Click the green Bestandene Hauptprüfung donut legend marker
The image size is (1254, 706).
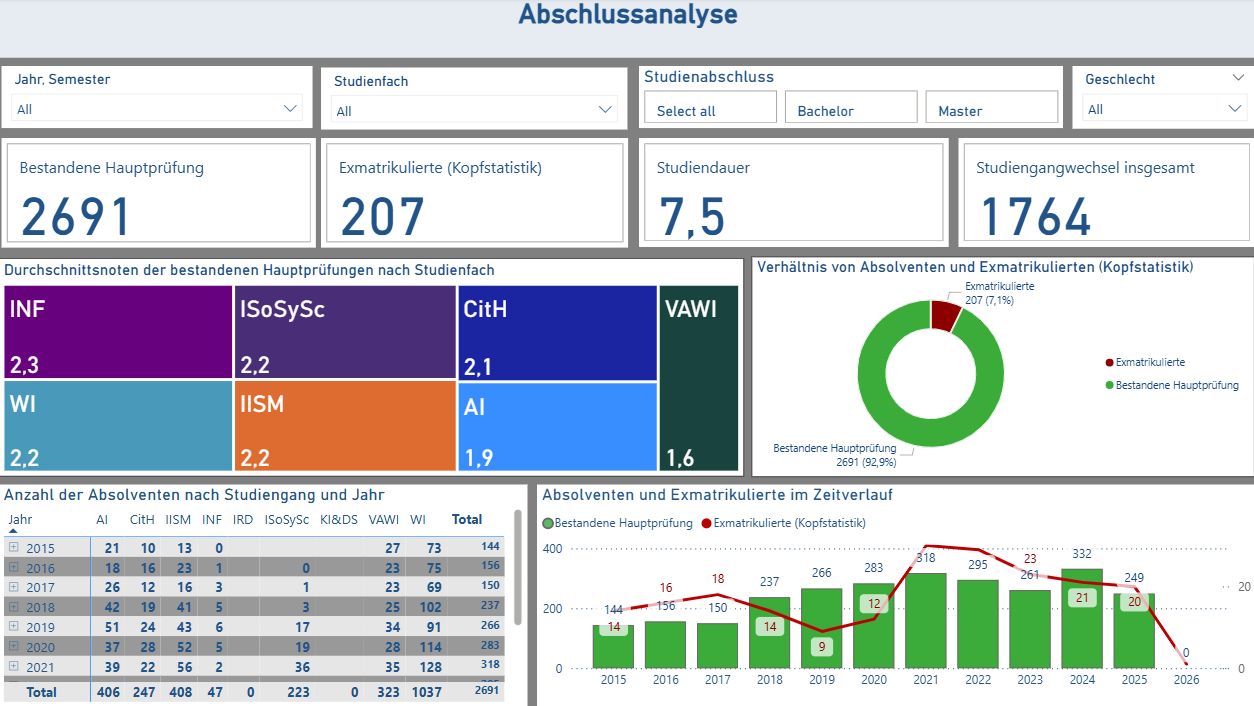tap(1109, 385)
